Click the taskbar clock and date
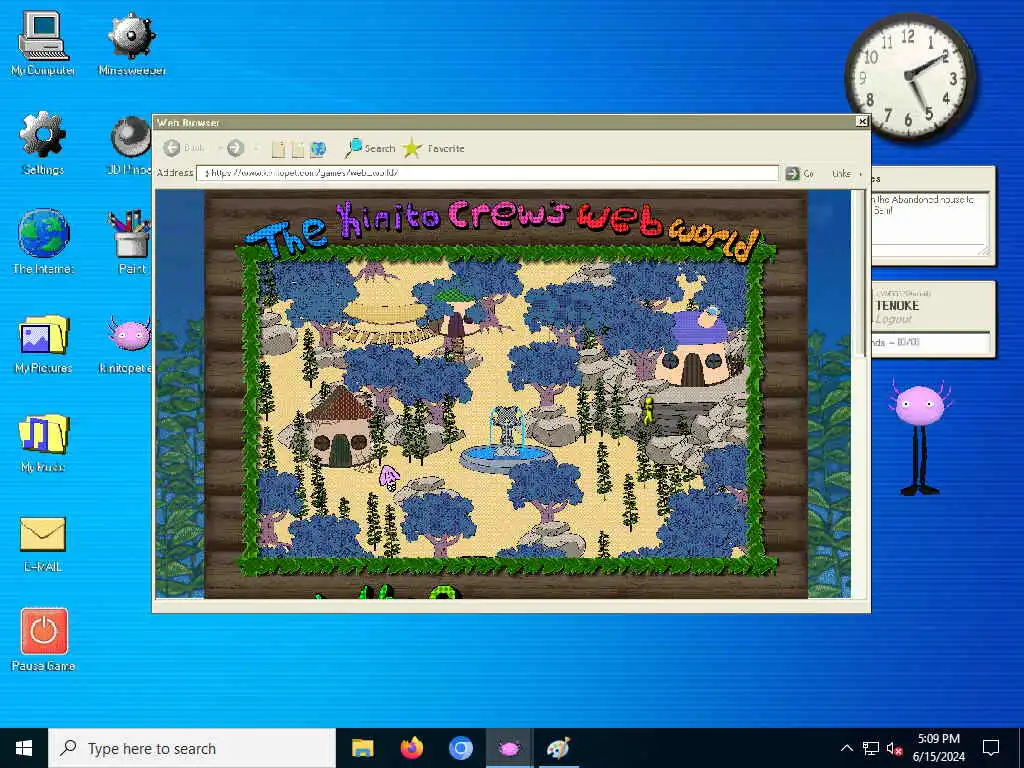Screen dimensions: 1024x768 [938, 748]
